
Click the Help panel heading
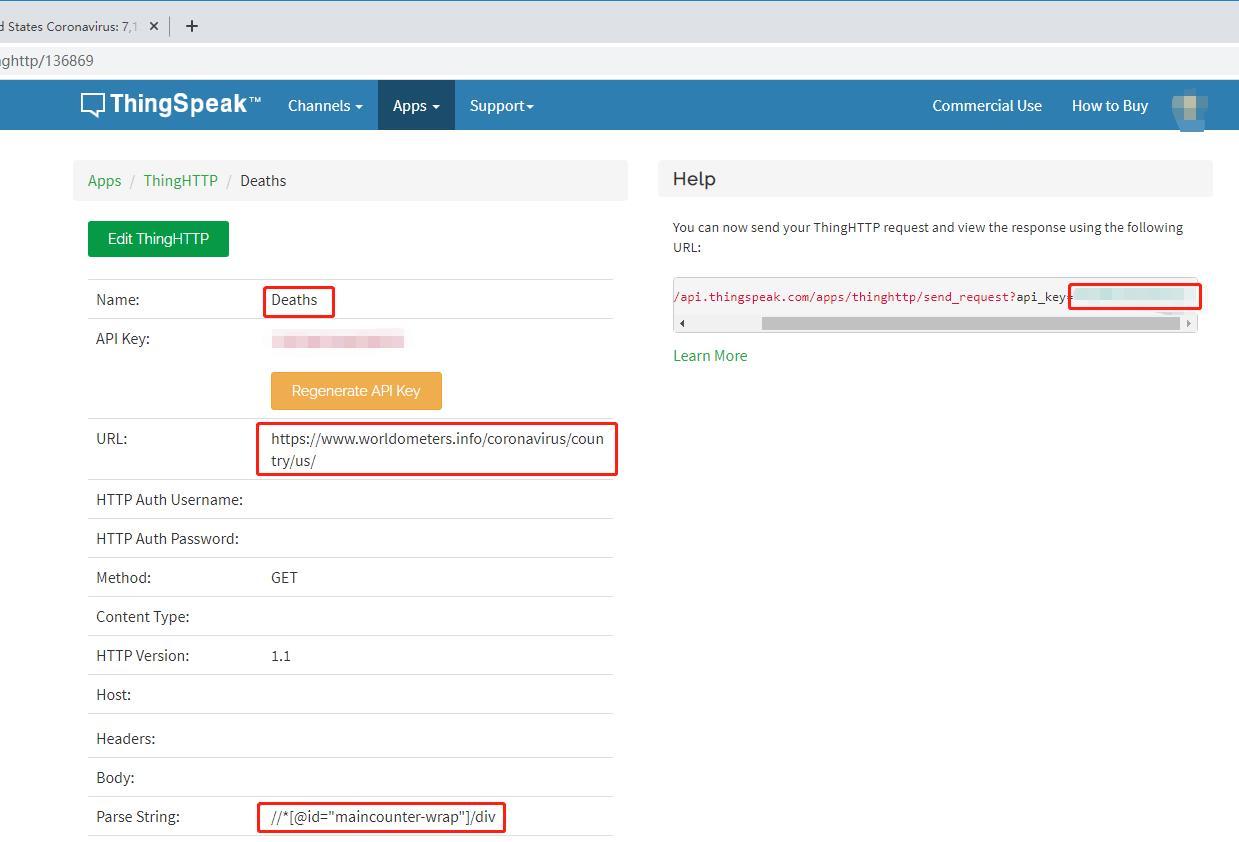coord(694,179)
